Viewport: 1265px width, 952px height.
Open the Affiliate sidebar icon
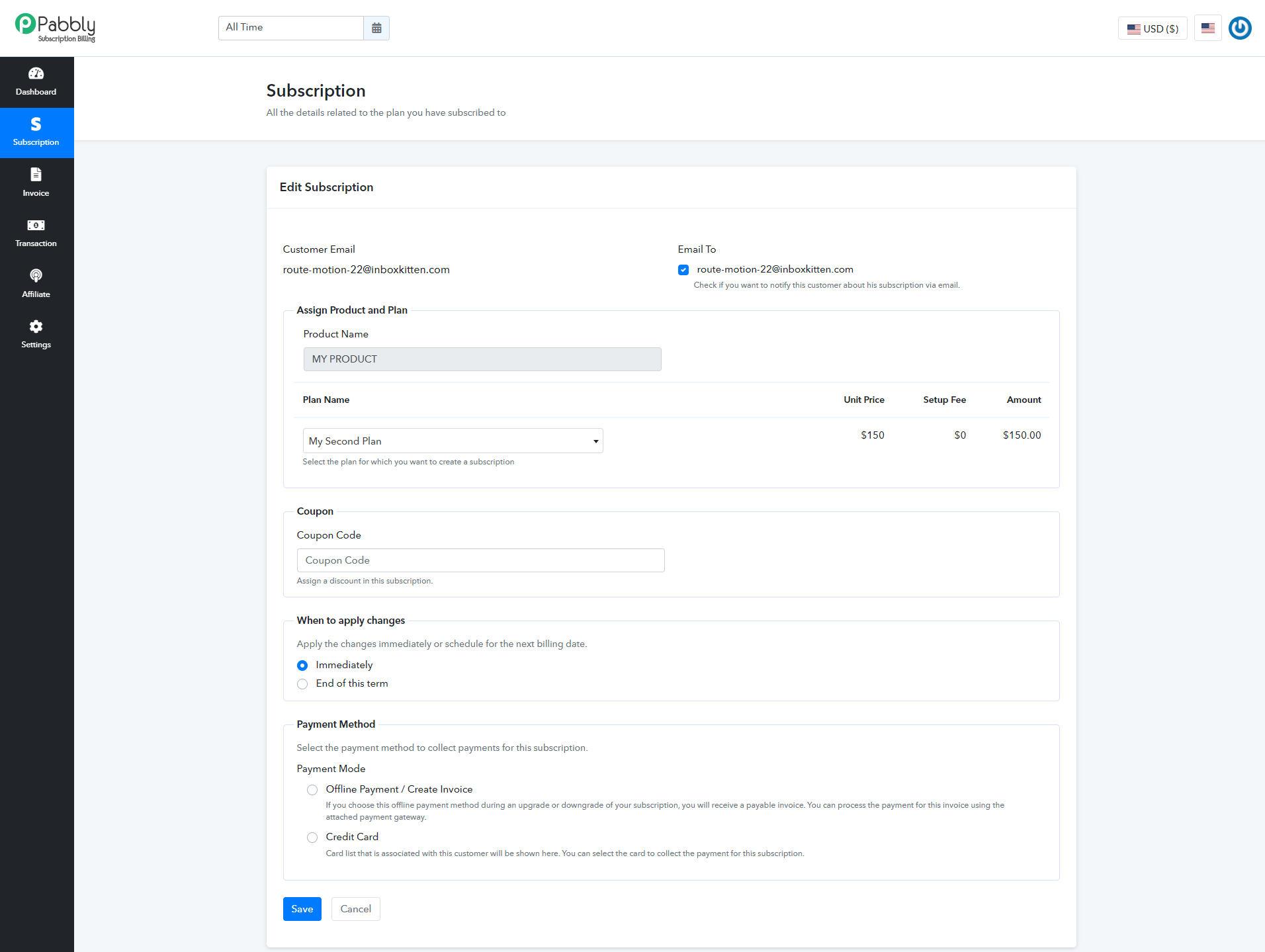click(x=36, y=276)
